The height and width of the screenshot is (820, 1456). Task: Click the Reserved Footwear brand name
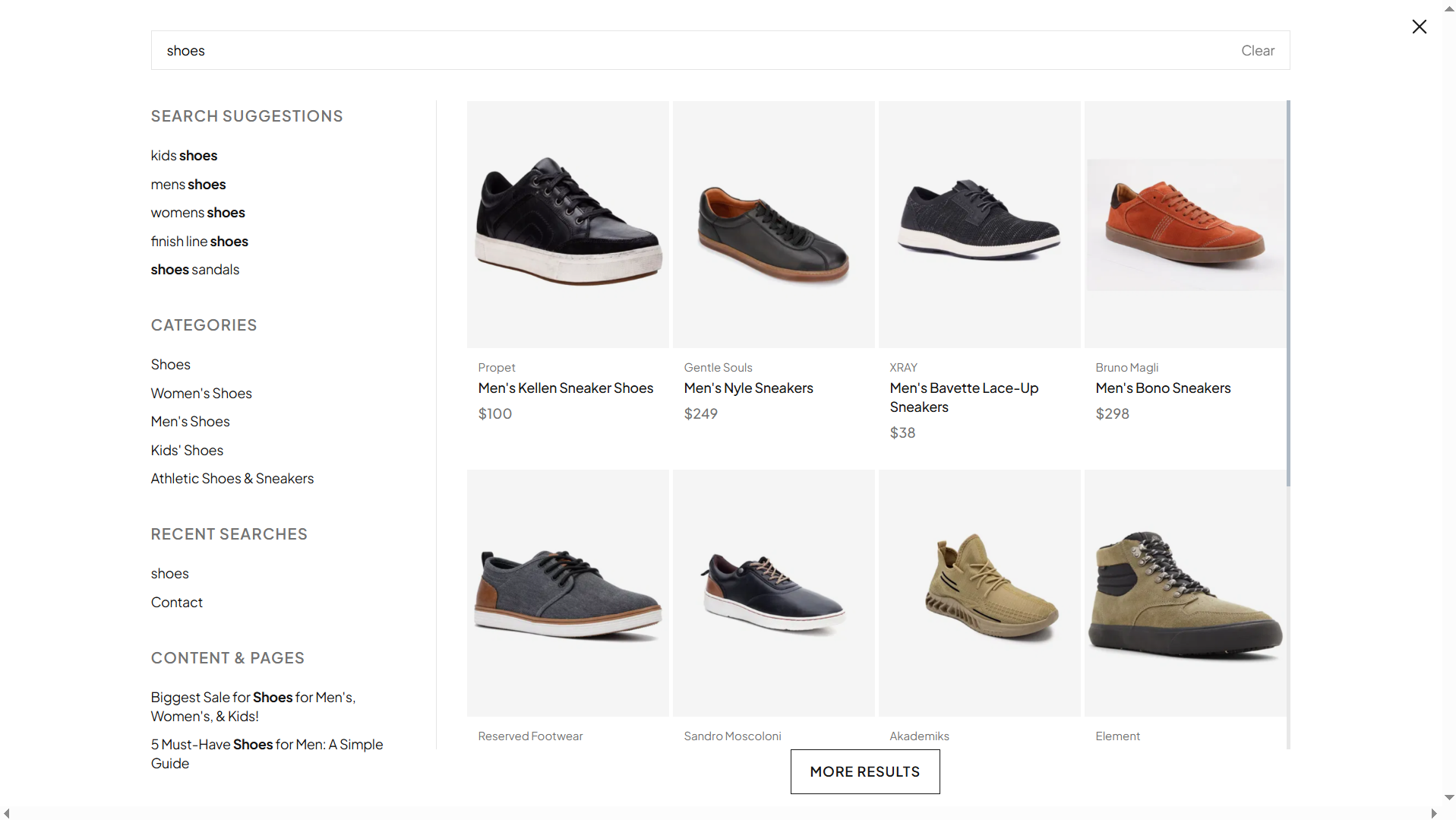click(x=530, y=736)
